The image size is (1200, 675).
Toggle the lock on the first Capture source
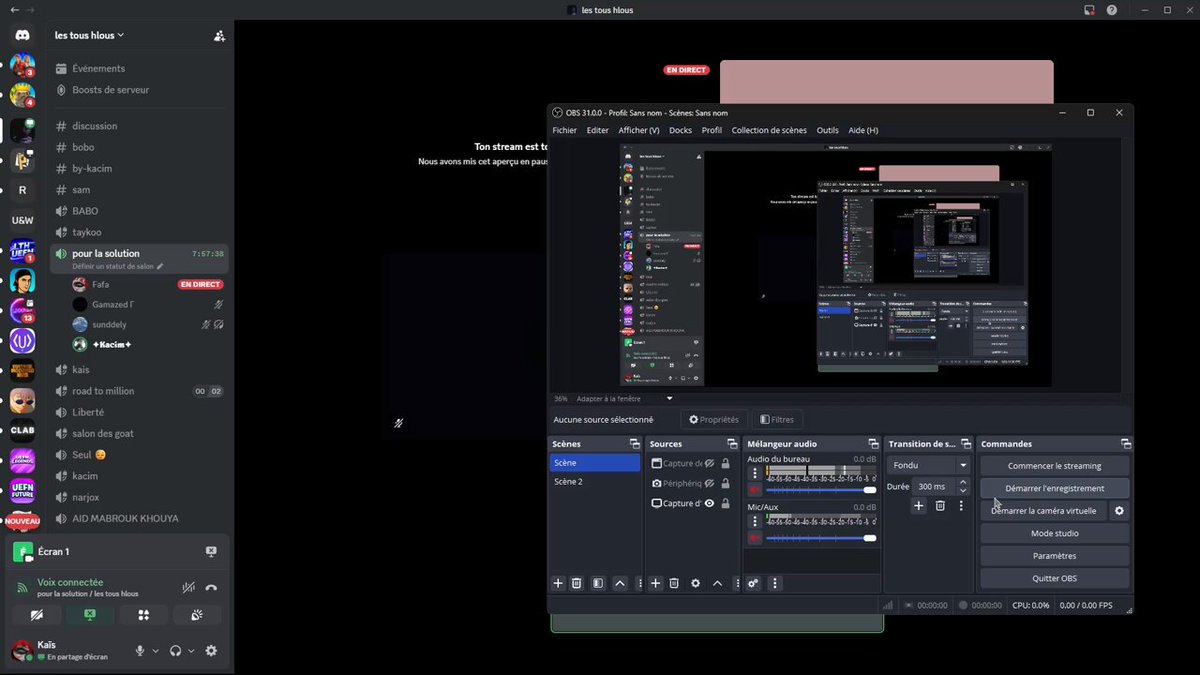pyautogui.click(x=725, y=464)
